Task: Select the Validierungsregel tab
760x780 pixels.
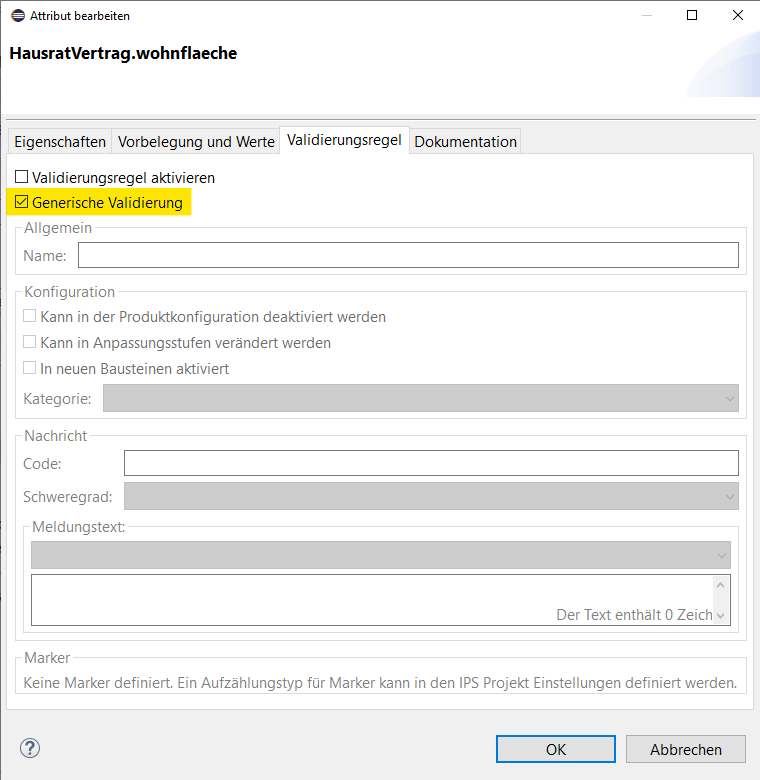Action: point(344,140)
